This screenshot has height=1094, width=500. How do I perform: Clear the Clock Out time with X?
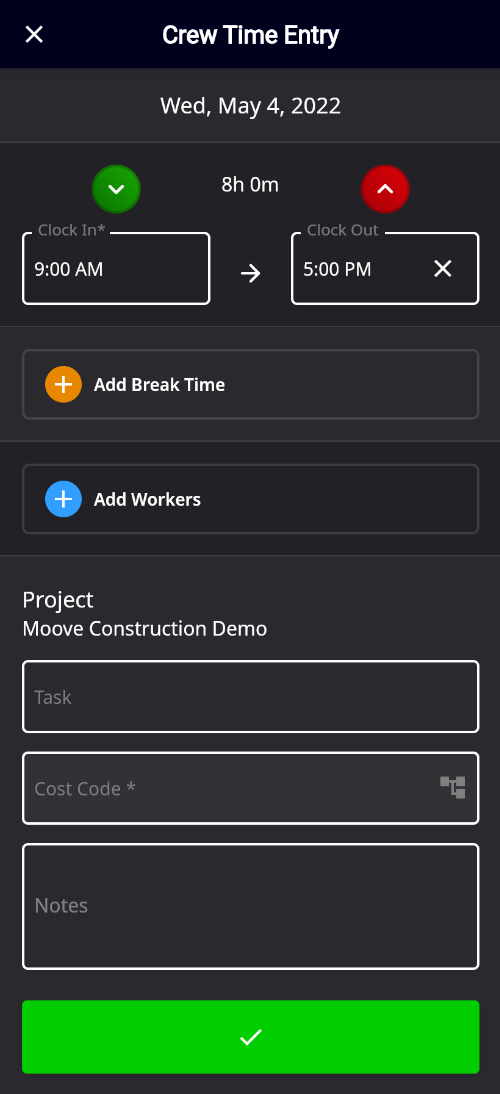coord(443,269)
